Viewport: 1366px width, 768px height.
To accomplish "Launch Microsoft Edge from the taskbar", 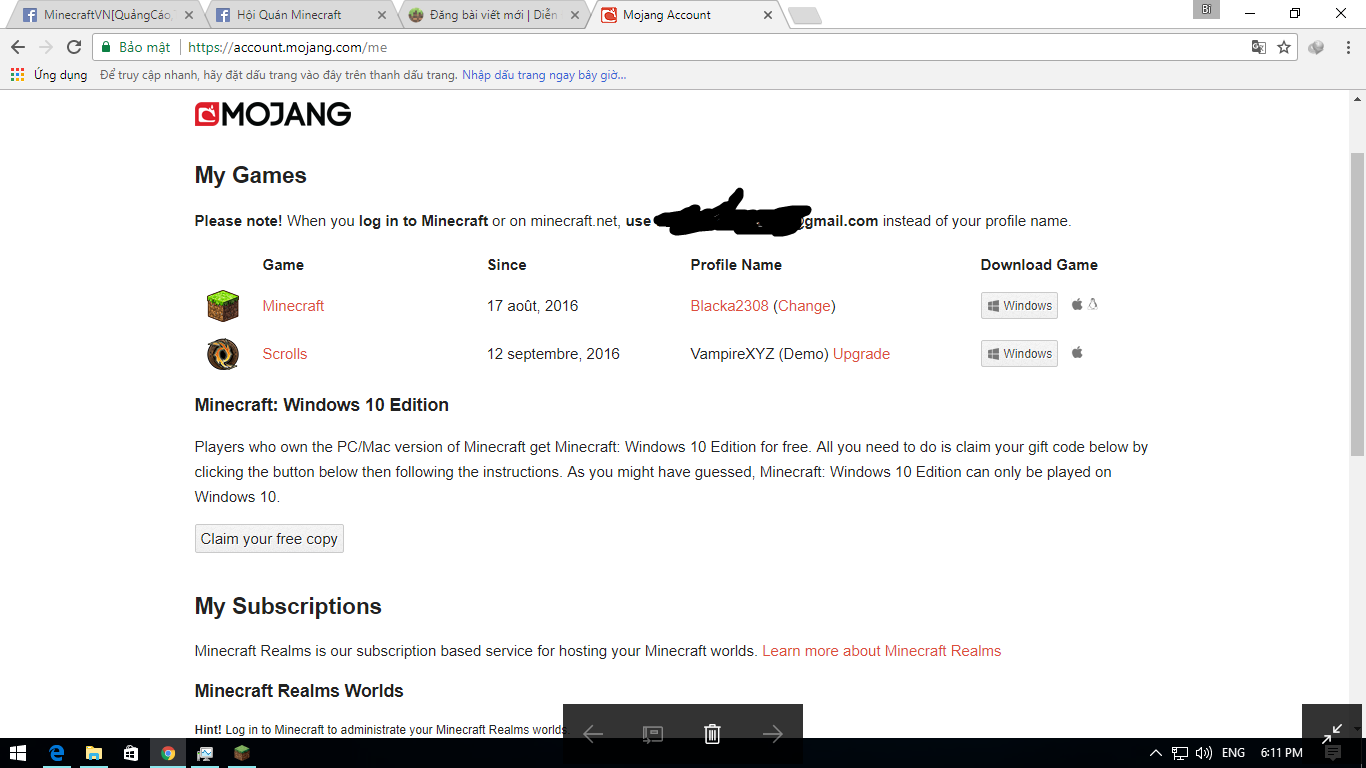I will point(57,753).
